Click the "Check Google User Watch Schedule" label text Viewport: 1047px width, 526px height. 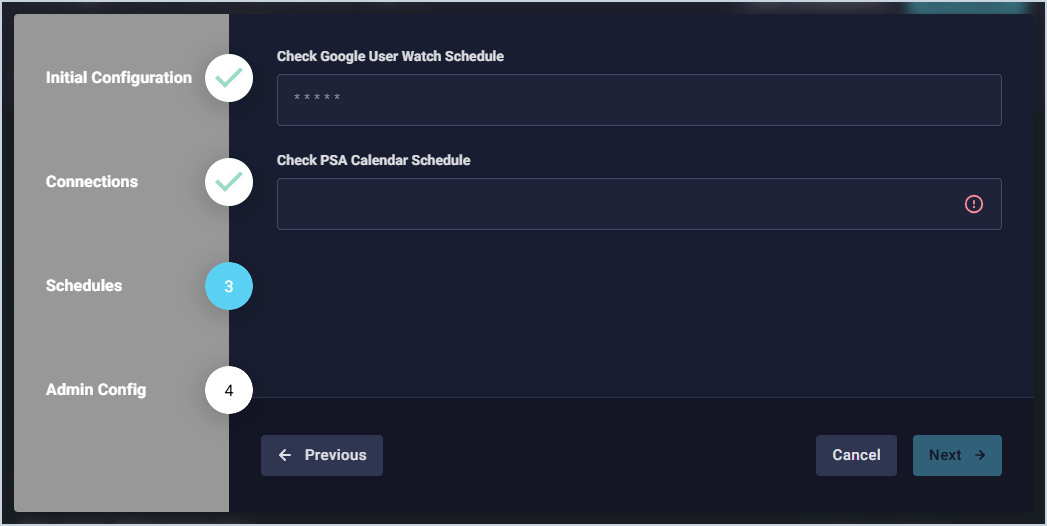coord(390,57)
